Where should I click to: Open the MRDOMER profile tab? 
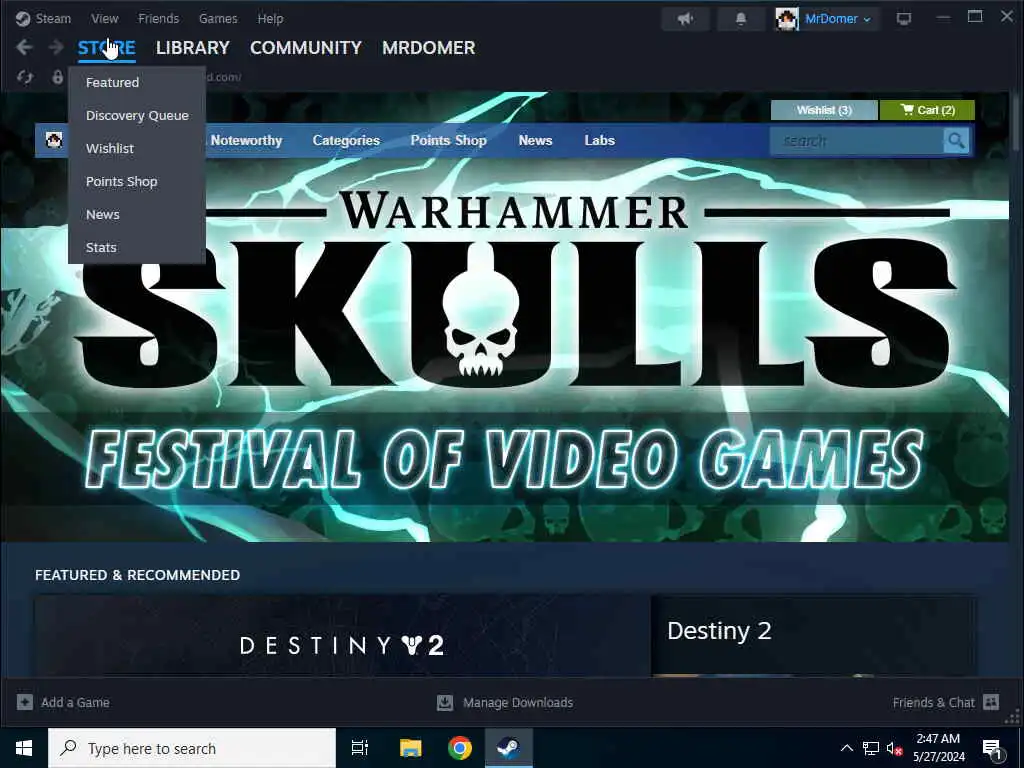pos(428,48)
